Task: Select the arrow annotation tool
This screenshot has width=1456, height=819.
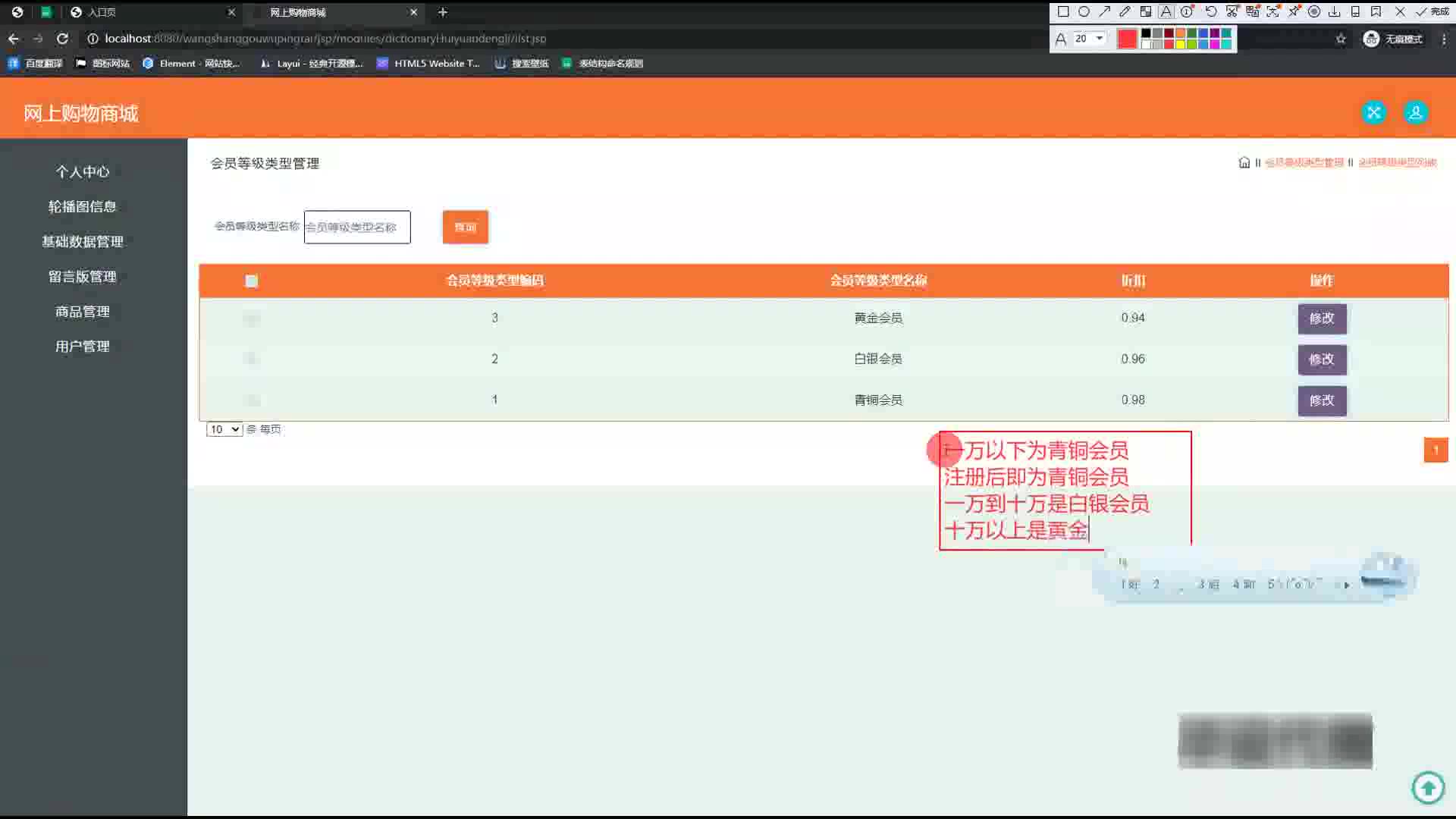Action: coord(1104,11)
